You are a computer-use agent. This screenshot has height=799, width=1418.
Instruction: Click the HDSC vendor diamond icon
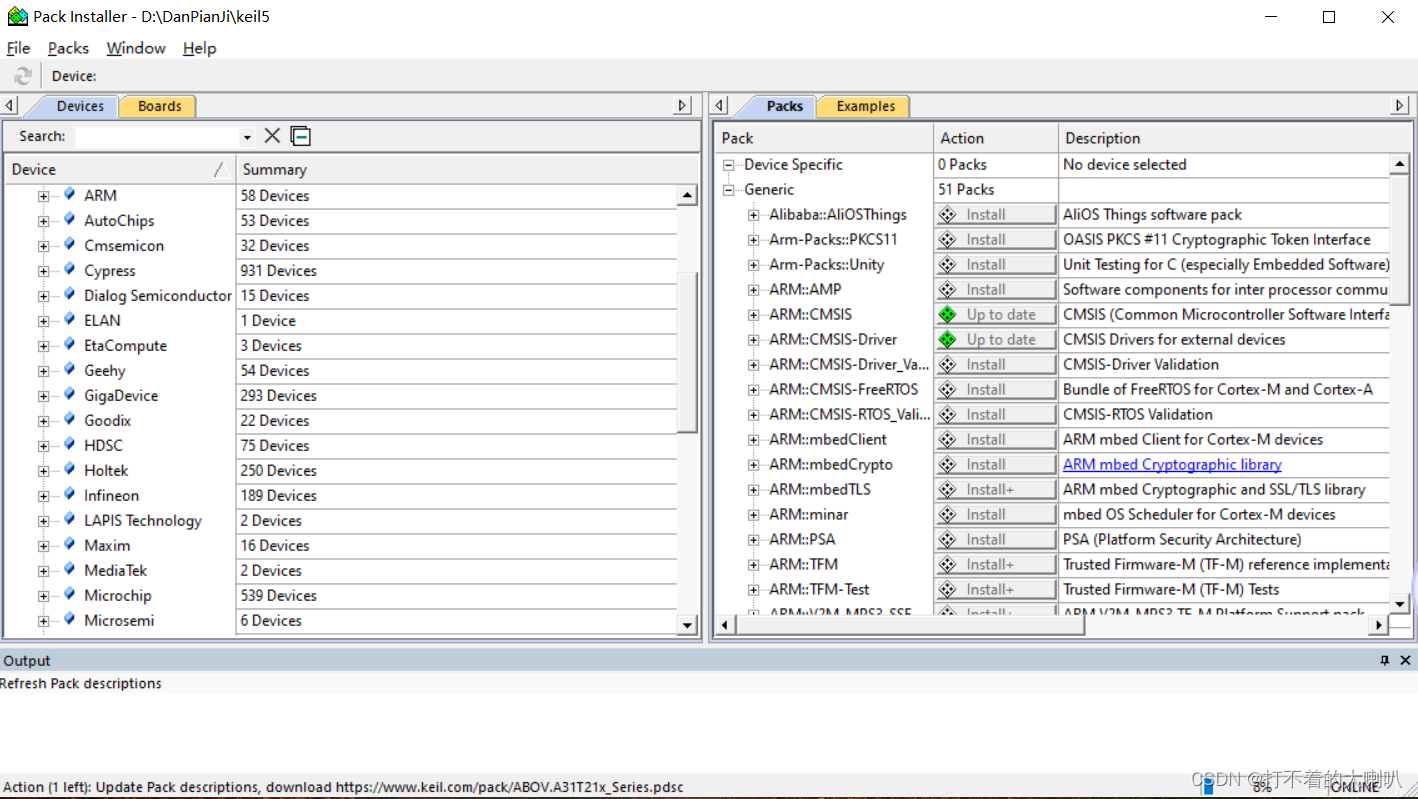[69, 444]
